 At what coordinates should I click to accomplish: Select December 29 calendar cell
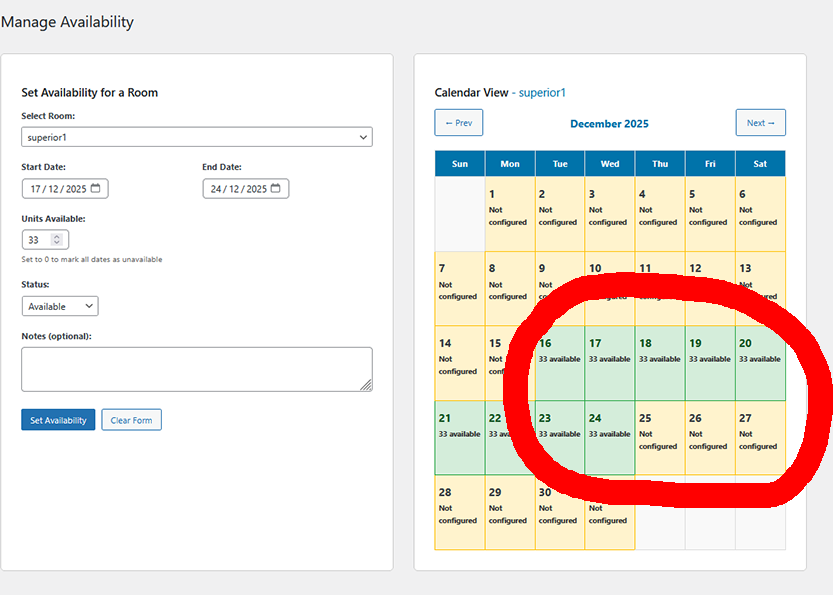tap(510, 512)
